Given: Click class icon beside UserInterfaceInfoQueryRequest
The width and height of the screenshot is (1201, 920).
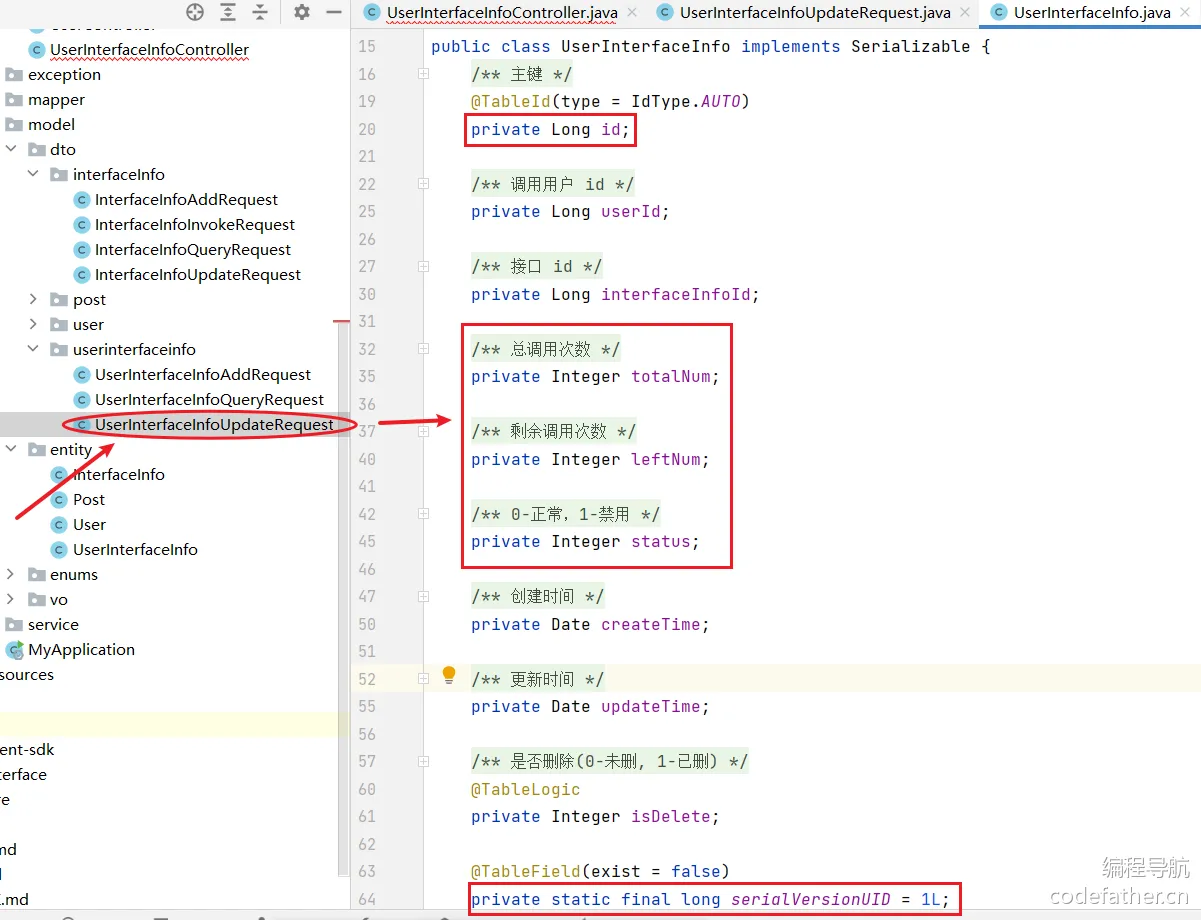Looking at the screenshot, I should click(82, 400).
